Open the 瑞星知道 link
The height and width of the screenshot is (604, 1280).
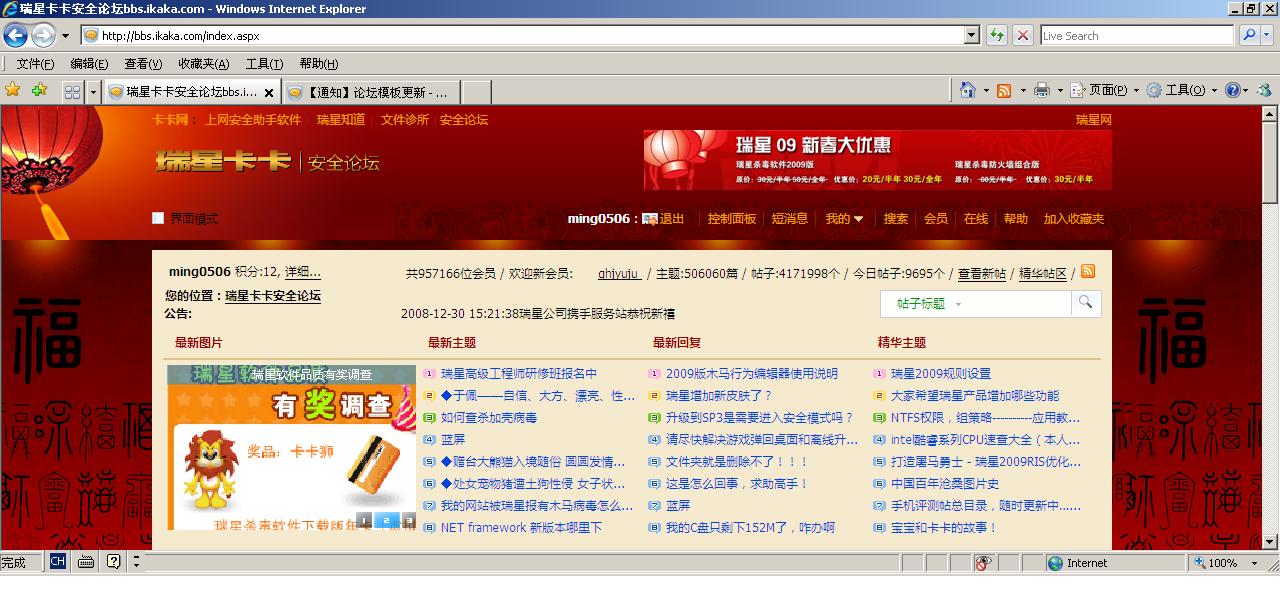[341, 119]
